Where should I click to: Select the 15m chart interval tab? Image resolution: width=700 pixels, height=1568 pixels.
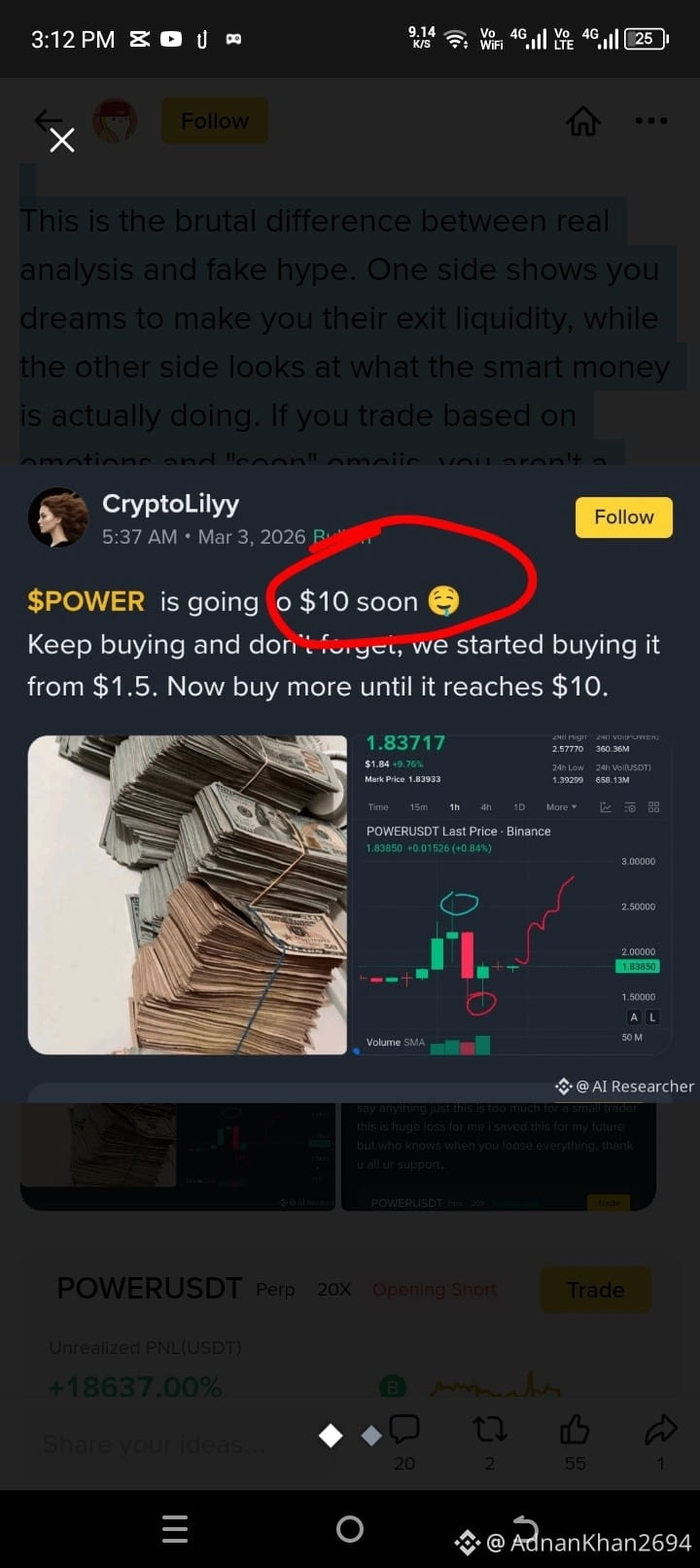click(x=418, y=807)
